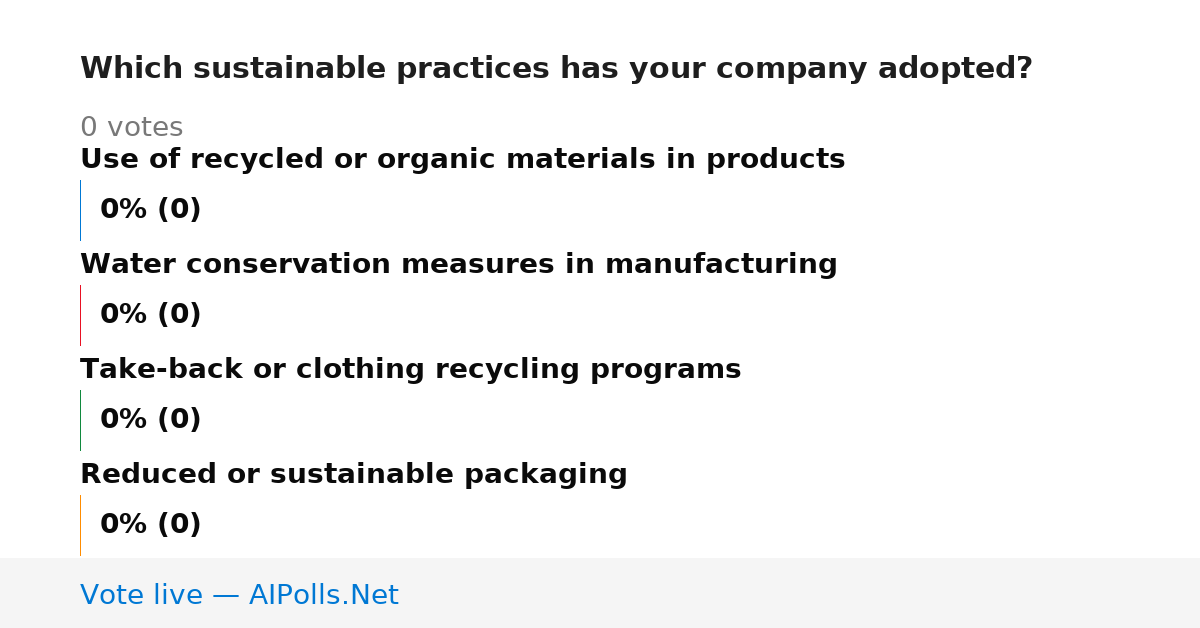This screenshot has height=628, width=1200.
Task: Click the orange result bar for sustainable packaging
Action: pyautogui.click(x=80, y=525)
